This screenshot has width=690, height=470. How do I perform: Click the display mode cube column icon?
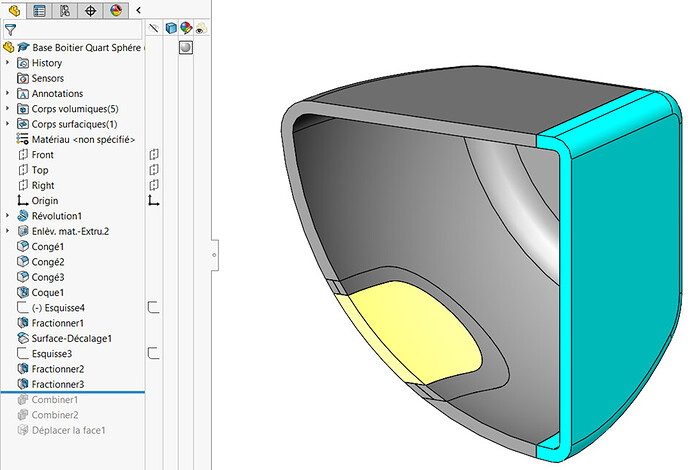point(170,30)
